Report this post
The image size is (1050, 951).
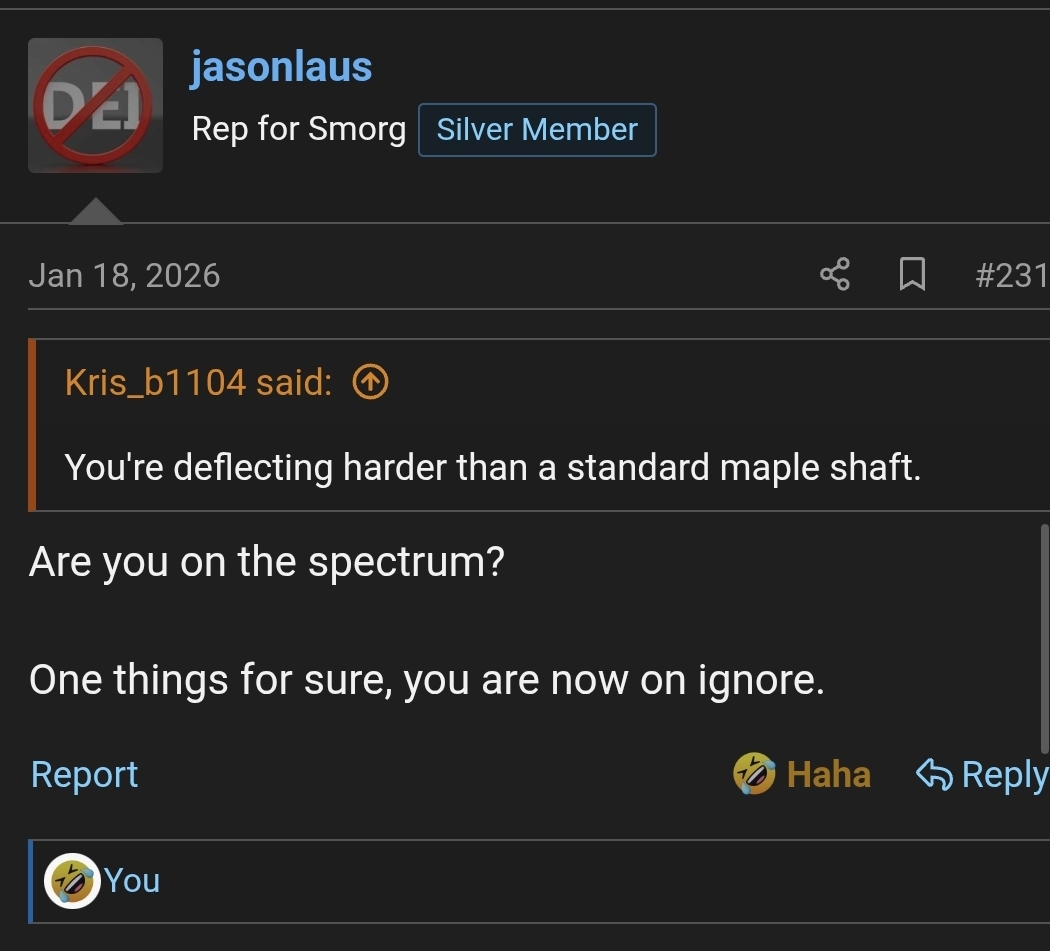coord(84,774)
